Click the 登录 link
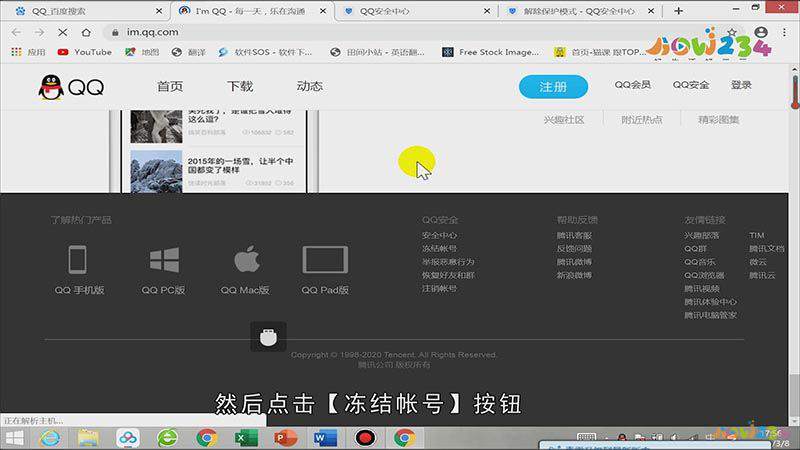Viewport: 800px width, 450px height. pos(741,85)
